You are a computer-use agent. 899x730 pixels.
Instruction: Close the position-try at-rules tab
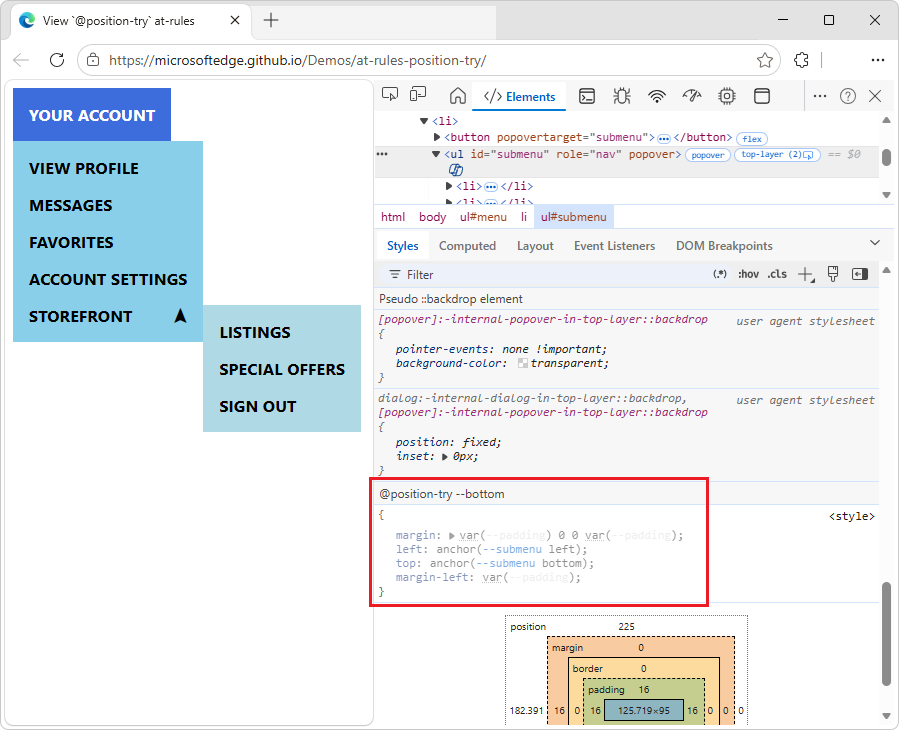[234, 20]
